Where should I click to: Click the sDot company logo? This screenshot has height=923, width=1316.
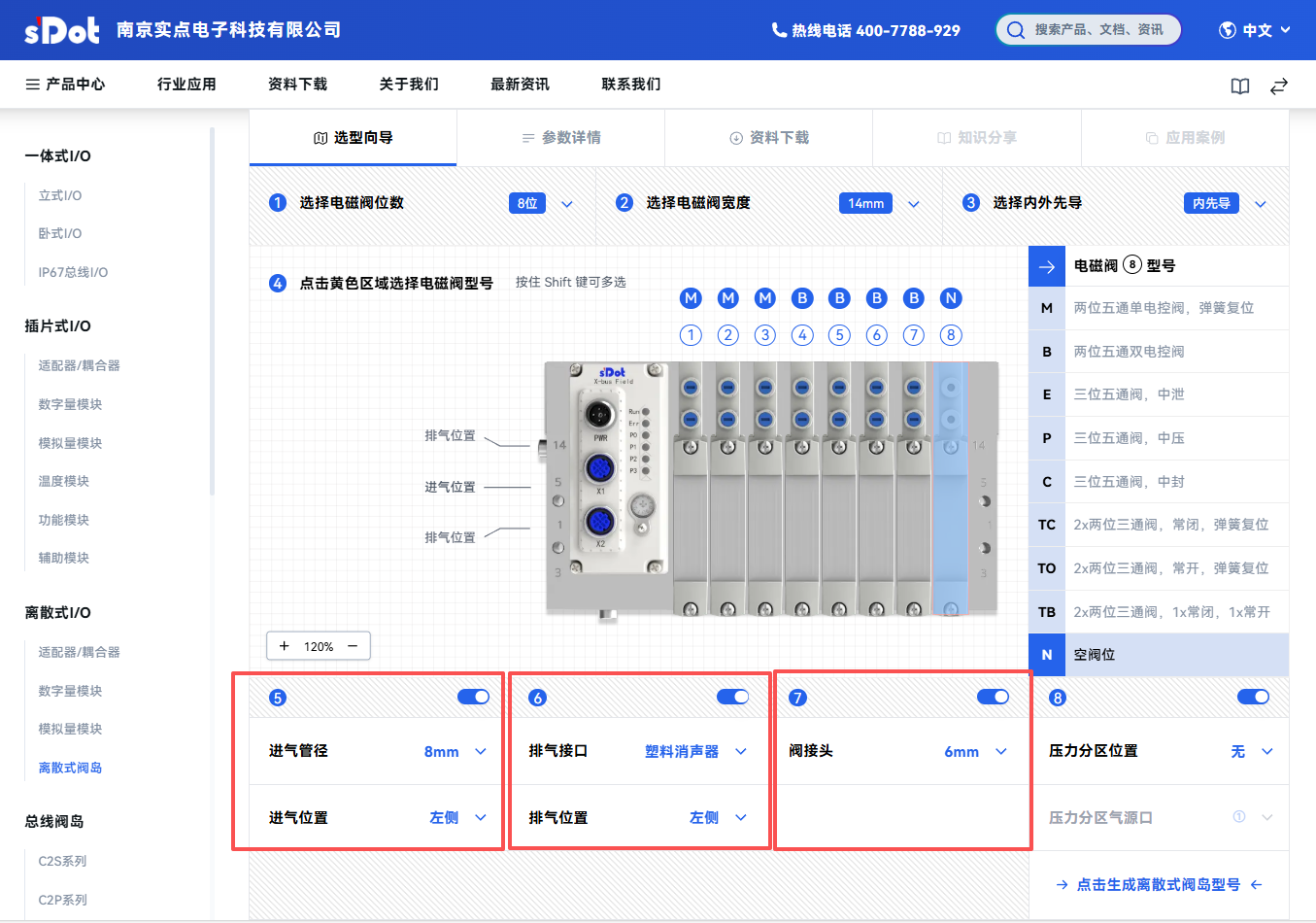(61, 30)
